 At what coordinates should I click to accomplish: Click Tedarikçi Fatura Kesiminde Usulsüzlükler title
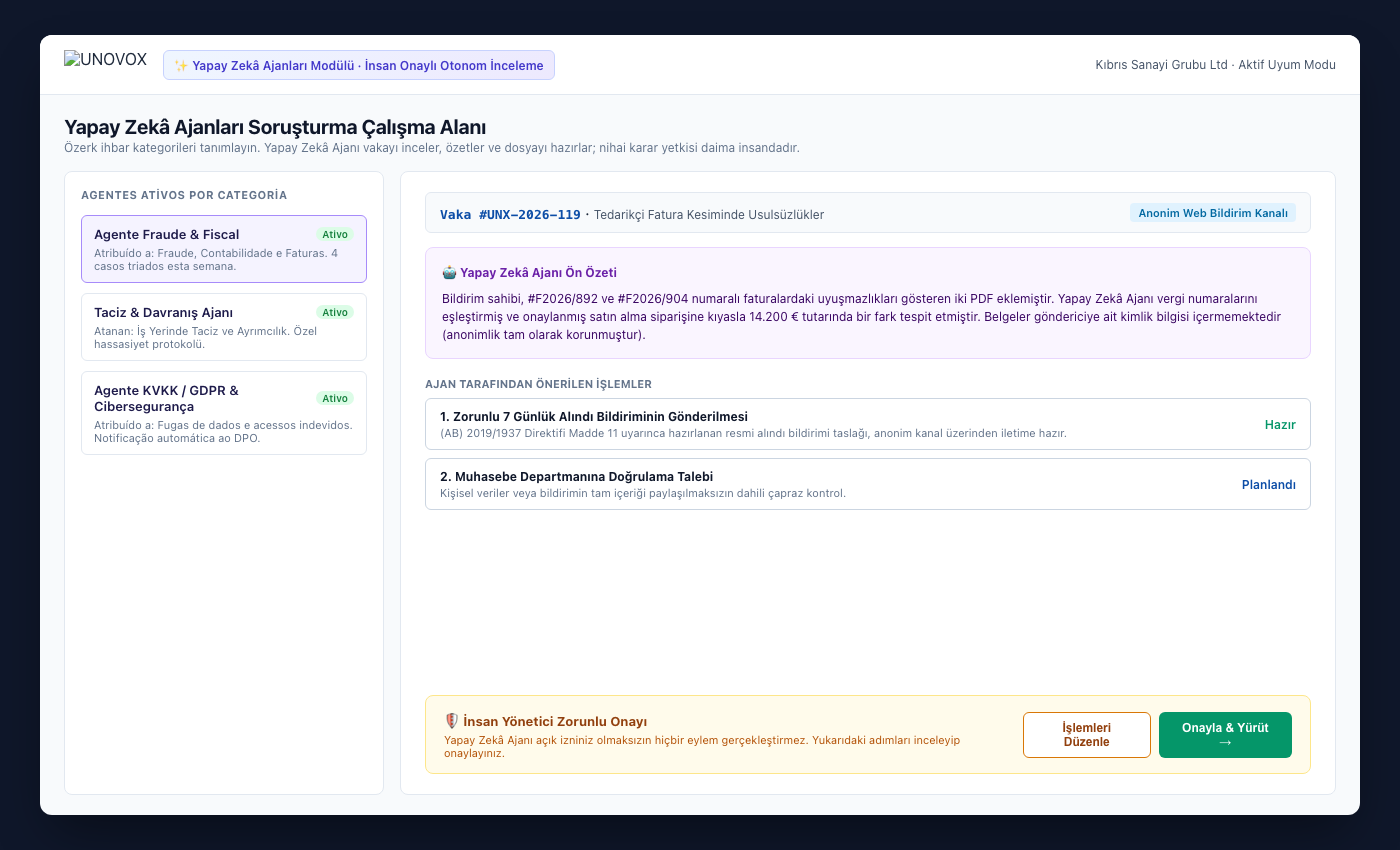[x=709, y=215]
